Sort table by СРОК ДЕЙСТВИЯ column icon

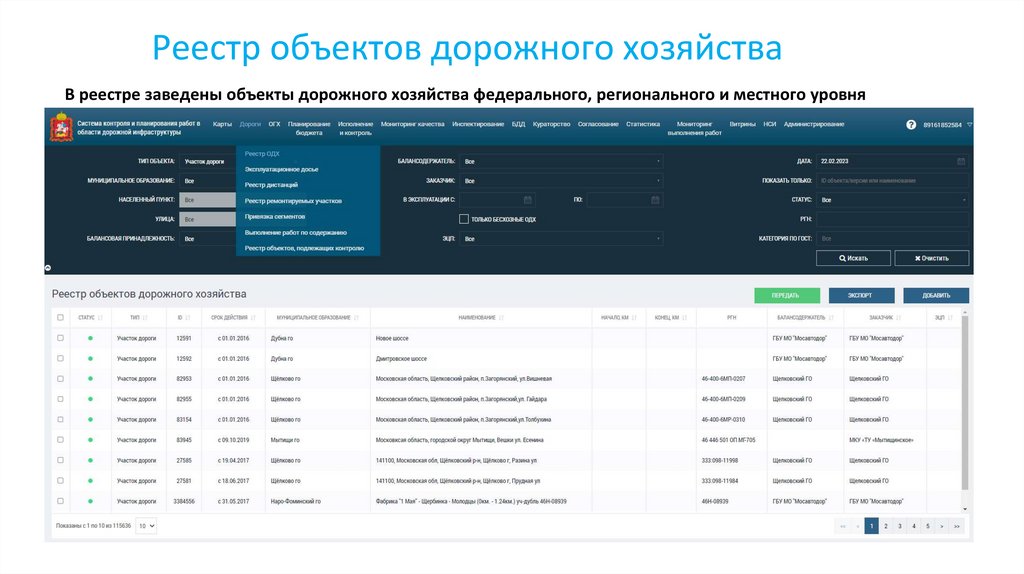tap(253, 318)
